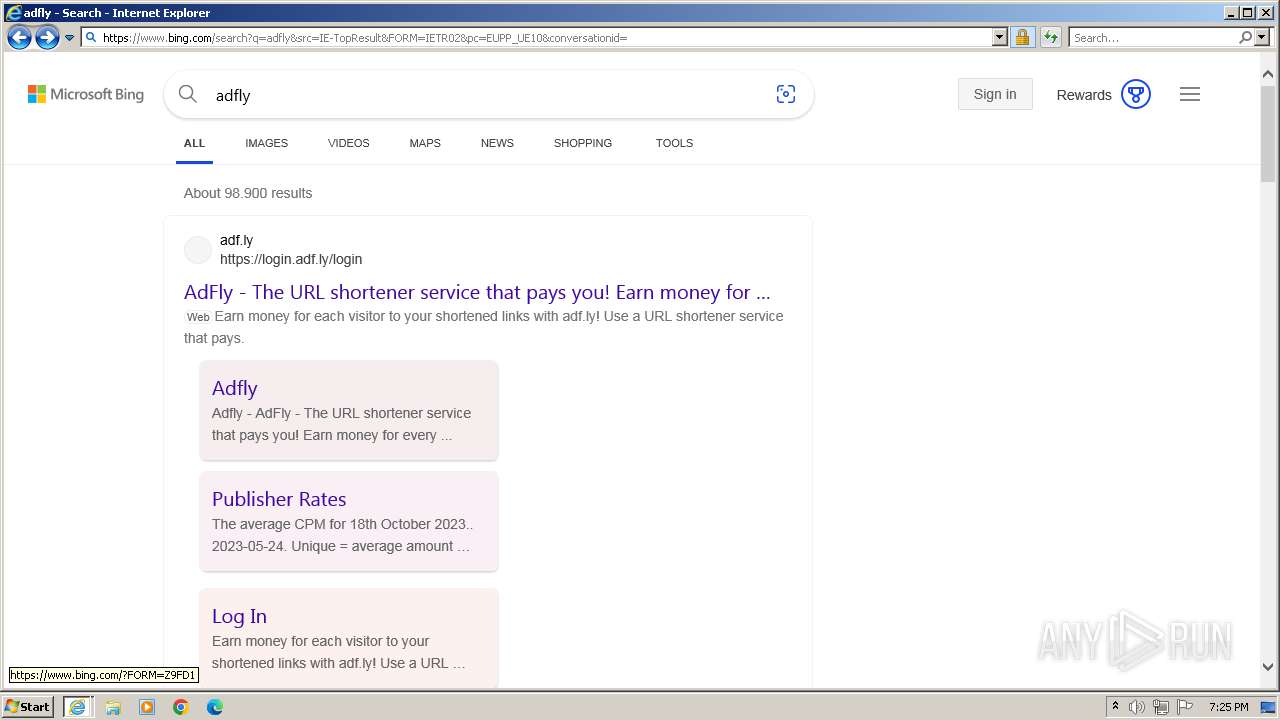Click the About 98.900 results text
This screenshot has width=1280, height=720.
click(248, 193)
